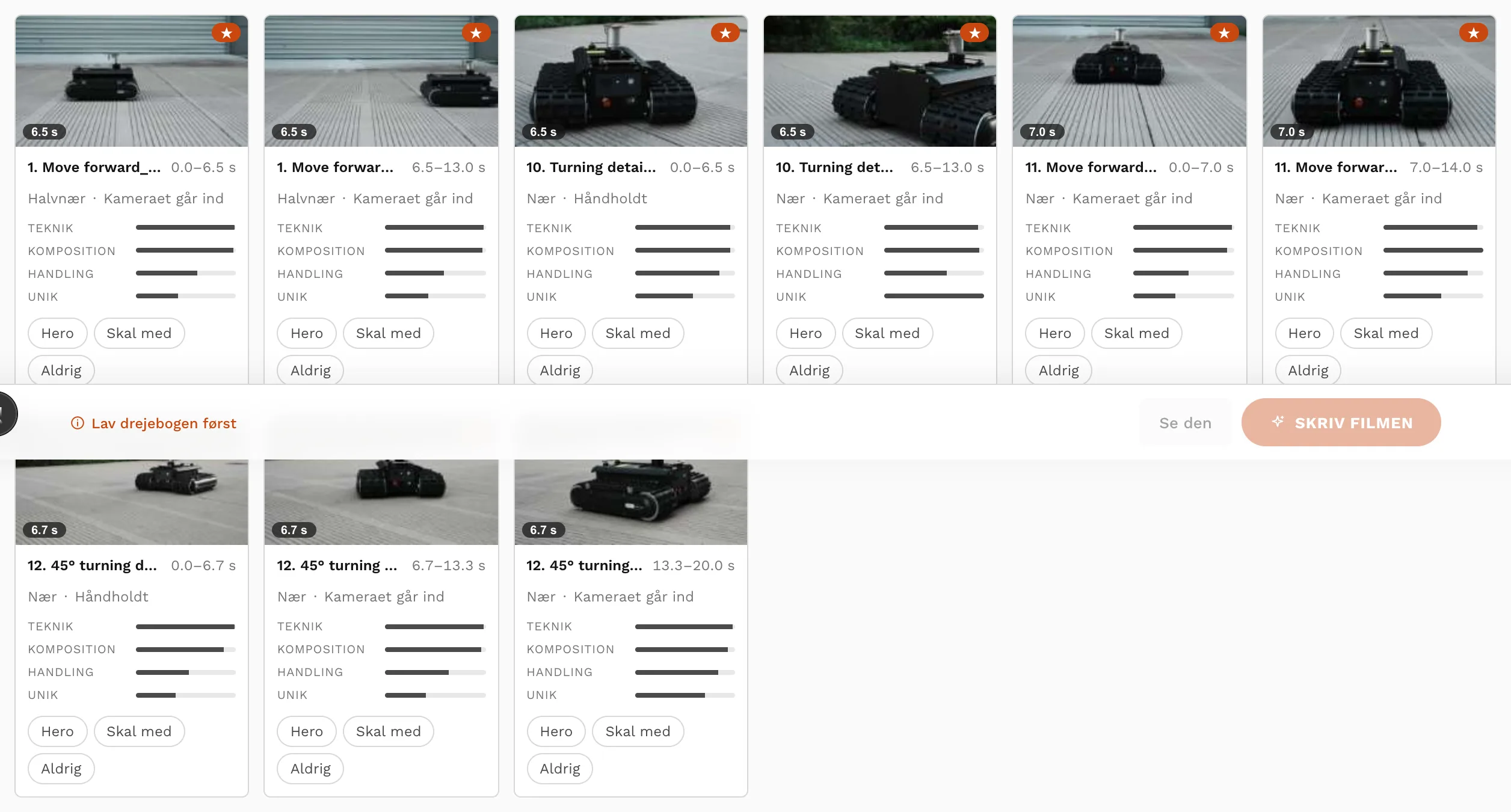Set Skal med on 10. Turning detail 0.0–6.5 s
The height and width of the screenshot is (812, 1511).
[x=638, y=333]
